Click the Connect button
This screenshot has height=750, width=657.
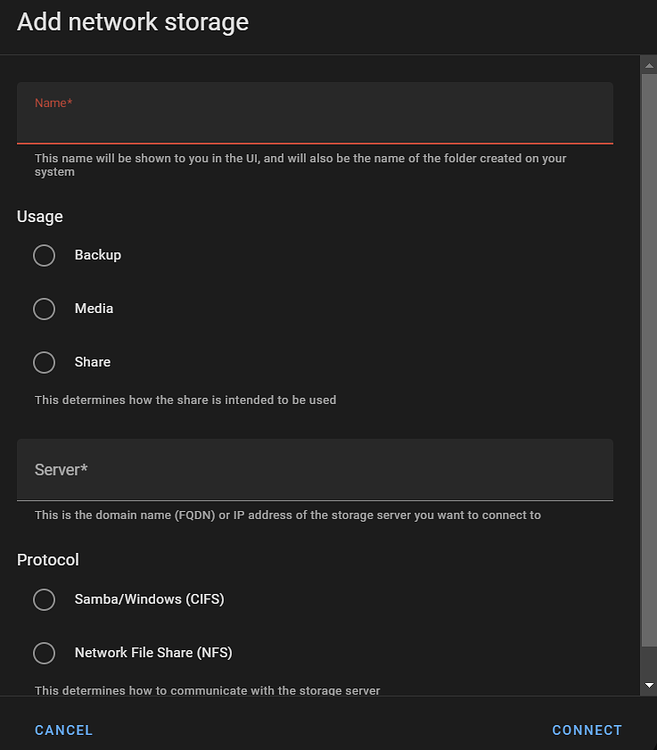587,730
